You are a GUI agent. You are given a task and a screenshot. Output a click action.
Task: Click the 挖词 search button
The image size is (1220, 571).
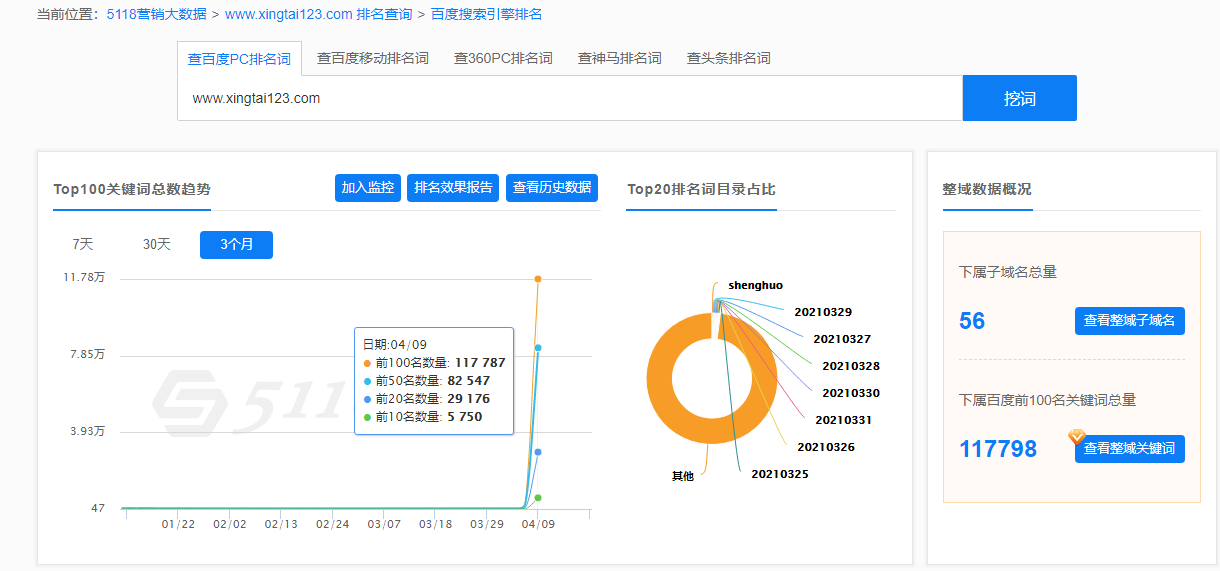click(1020, 98)
